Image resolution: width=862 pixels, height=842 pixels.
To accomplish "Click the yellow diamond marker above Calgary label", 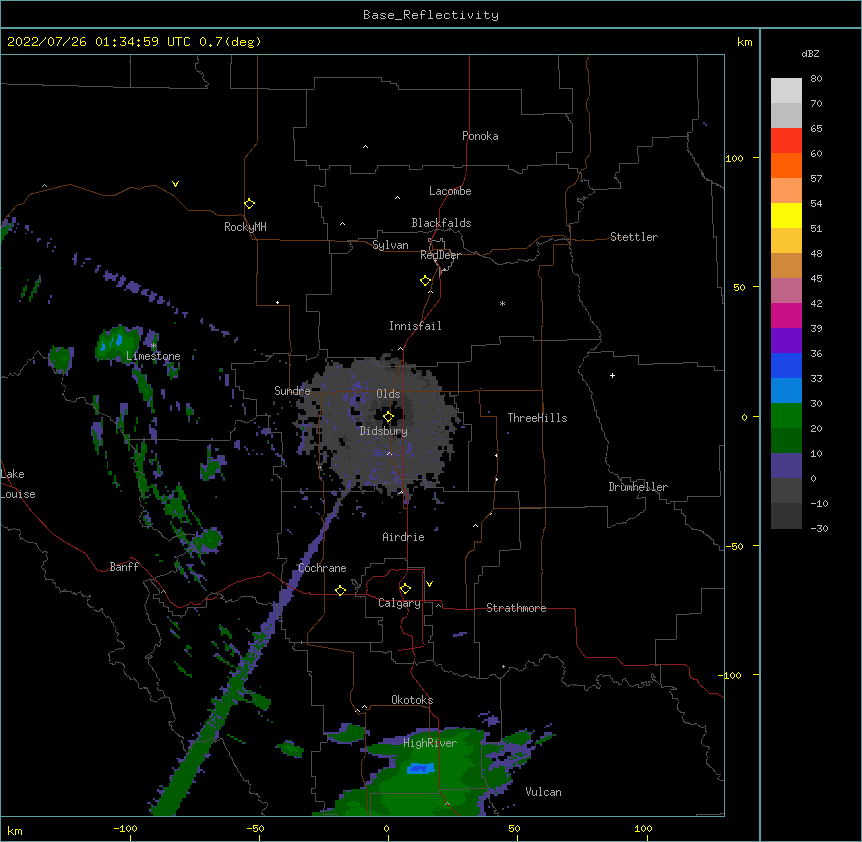I will [x=405, y=589].
